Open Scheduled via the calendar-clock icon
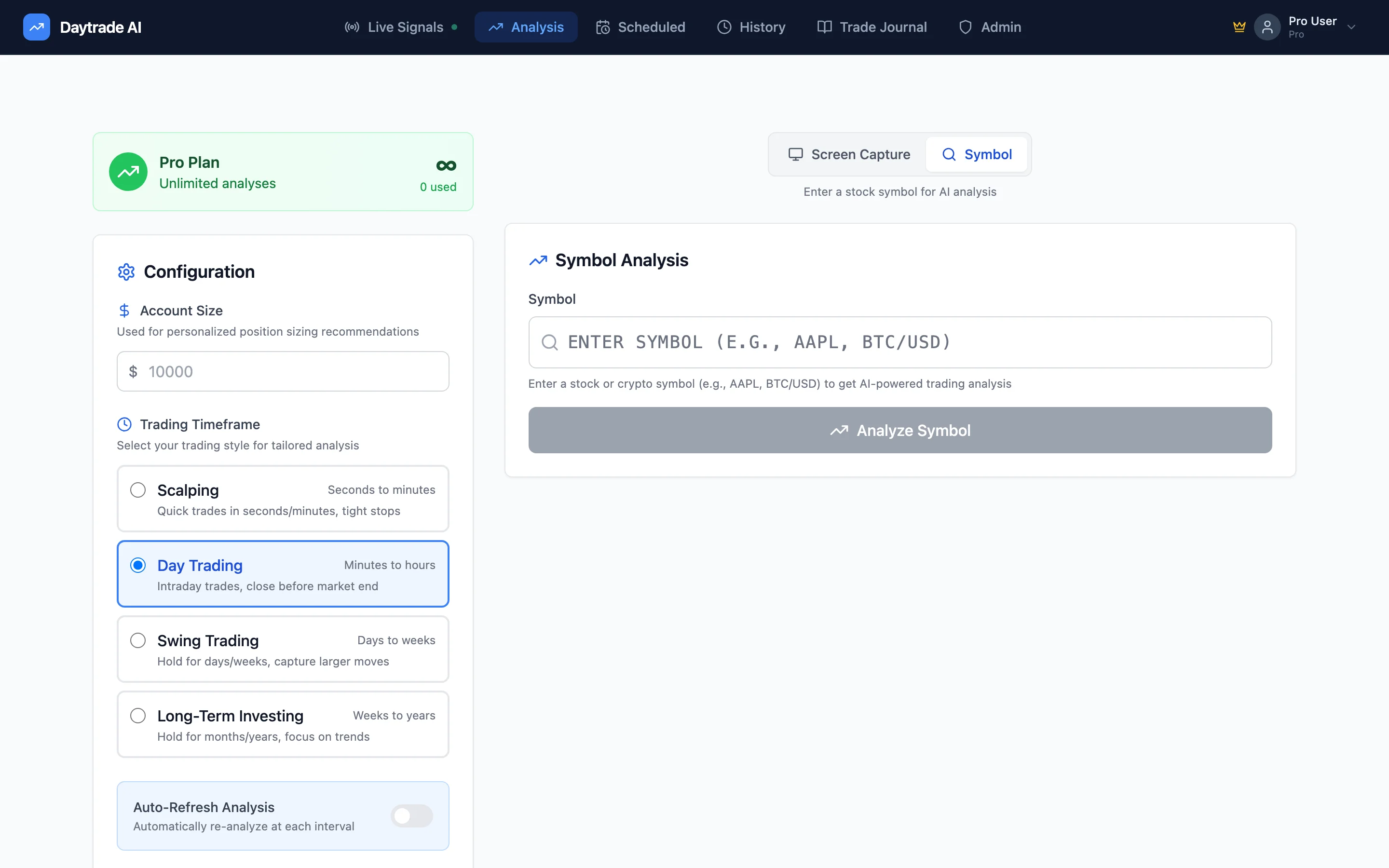The width and height of the screenshot is (1389, 868). pyautogui.click(x=602, y=27)
